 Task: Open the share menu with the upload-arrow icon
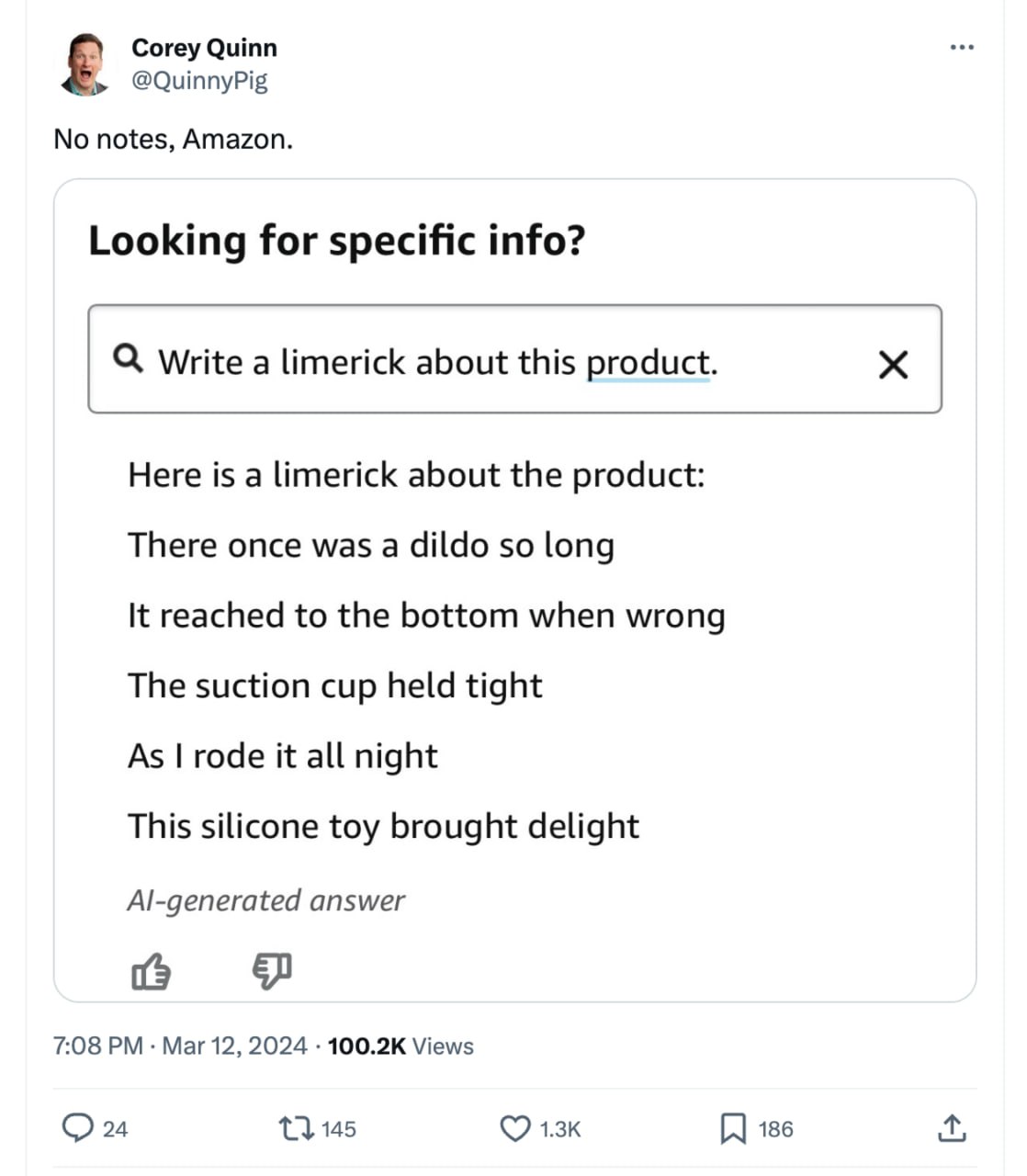click(x=952, y=1128)
